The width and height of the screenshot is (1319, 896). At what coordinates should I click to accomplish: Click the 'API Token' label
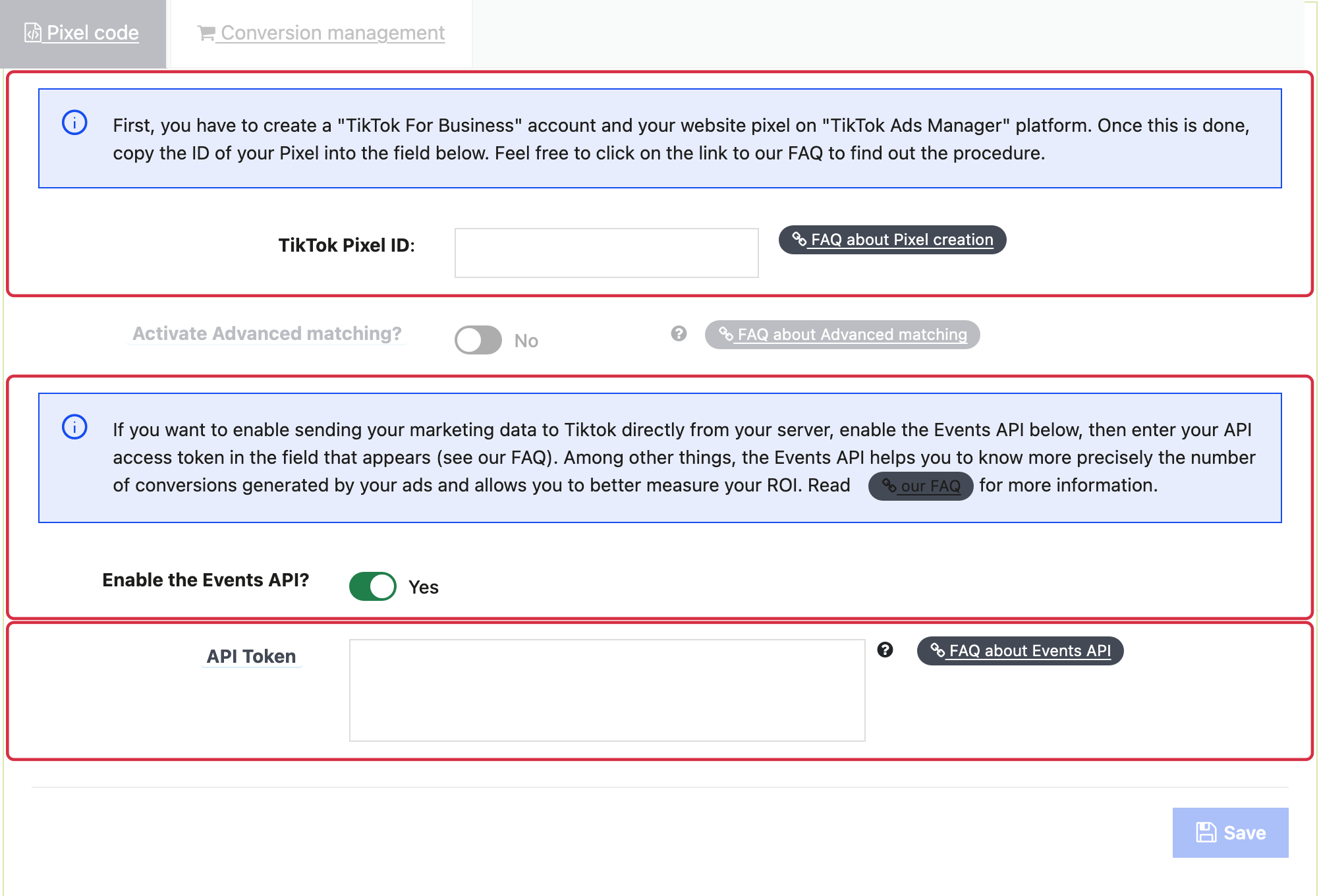pyautogui.click(x=251, y=656)
